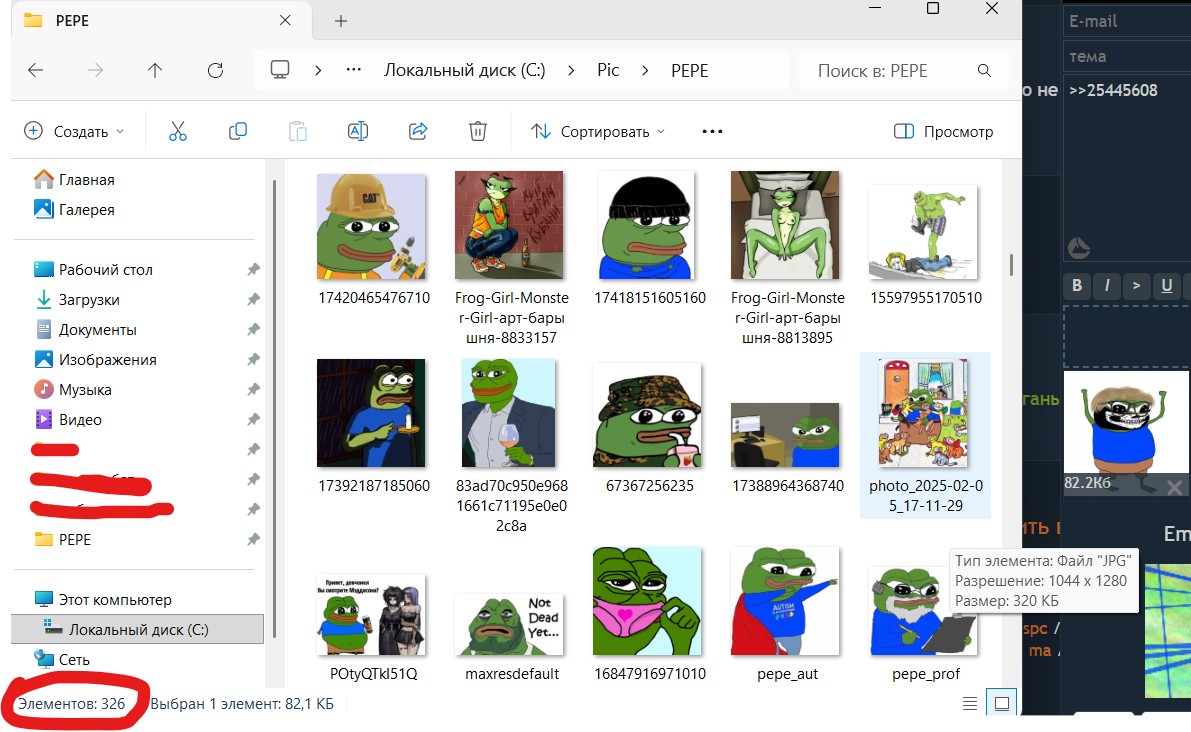The width and height of the screenshot is (1191, 732).
Task: Click тема field in forum form
Action: (1126, 56)
